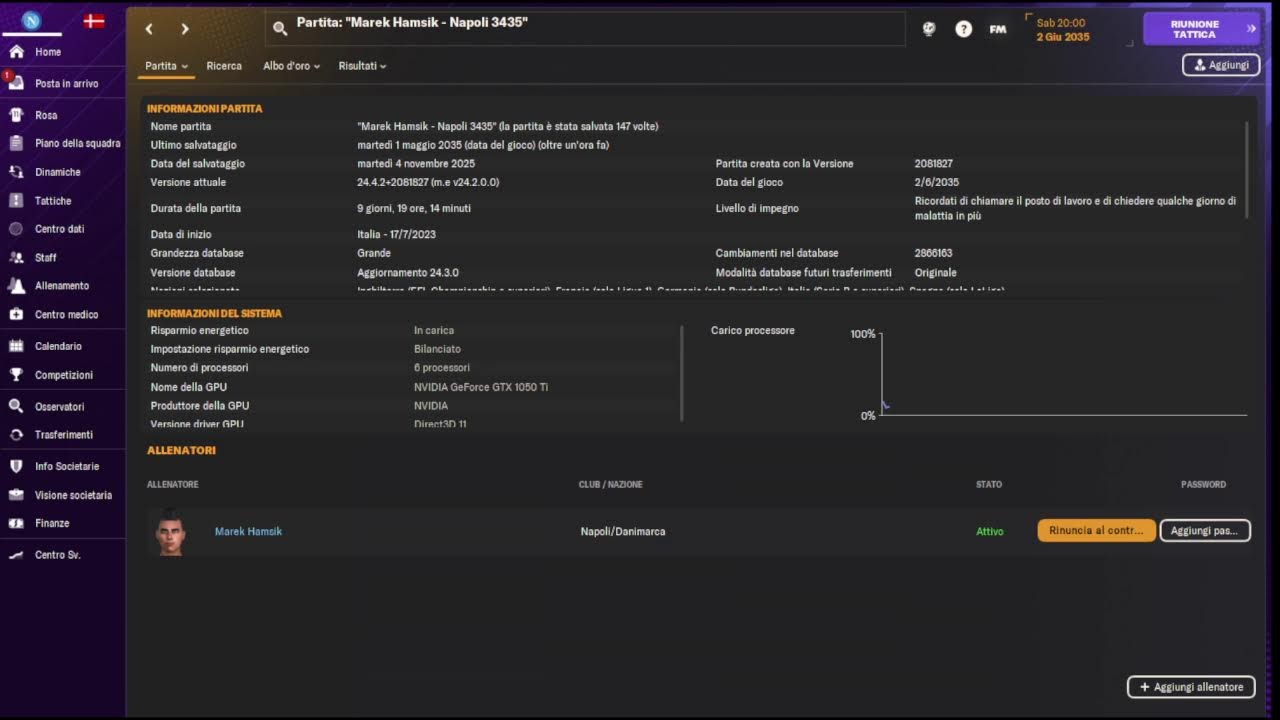Open Finanze money icon
The height and width of the screenshot is (720, 1280).
point(16,523)
